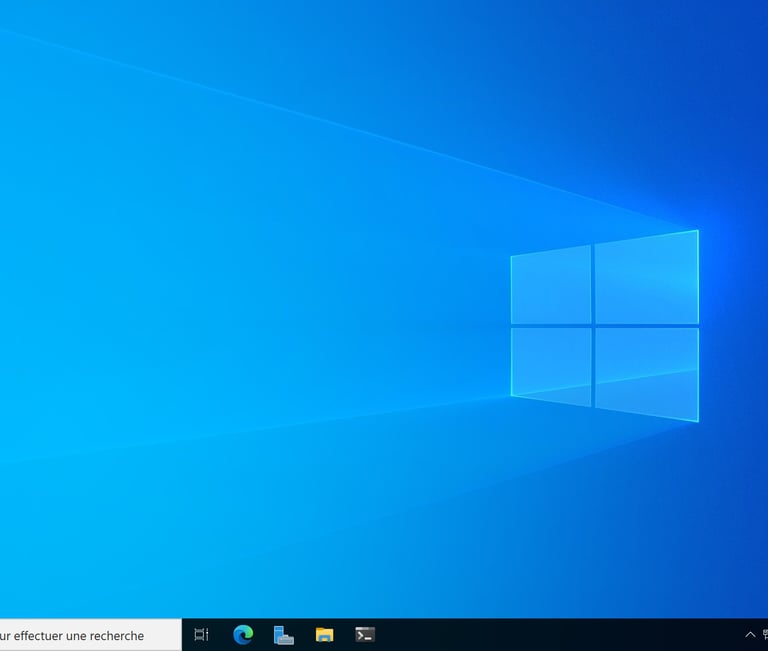This screenshot has width=768, height=651.
Task: Click the top-right pane of the Windows logo
Action: (647, 278)
